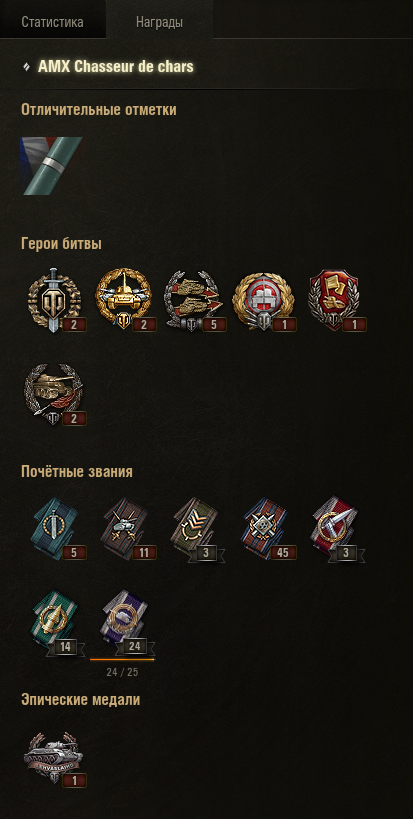Switch to the Статистика tab
Screen dimensions: 413x819
[52, 22]
